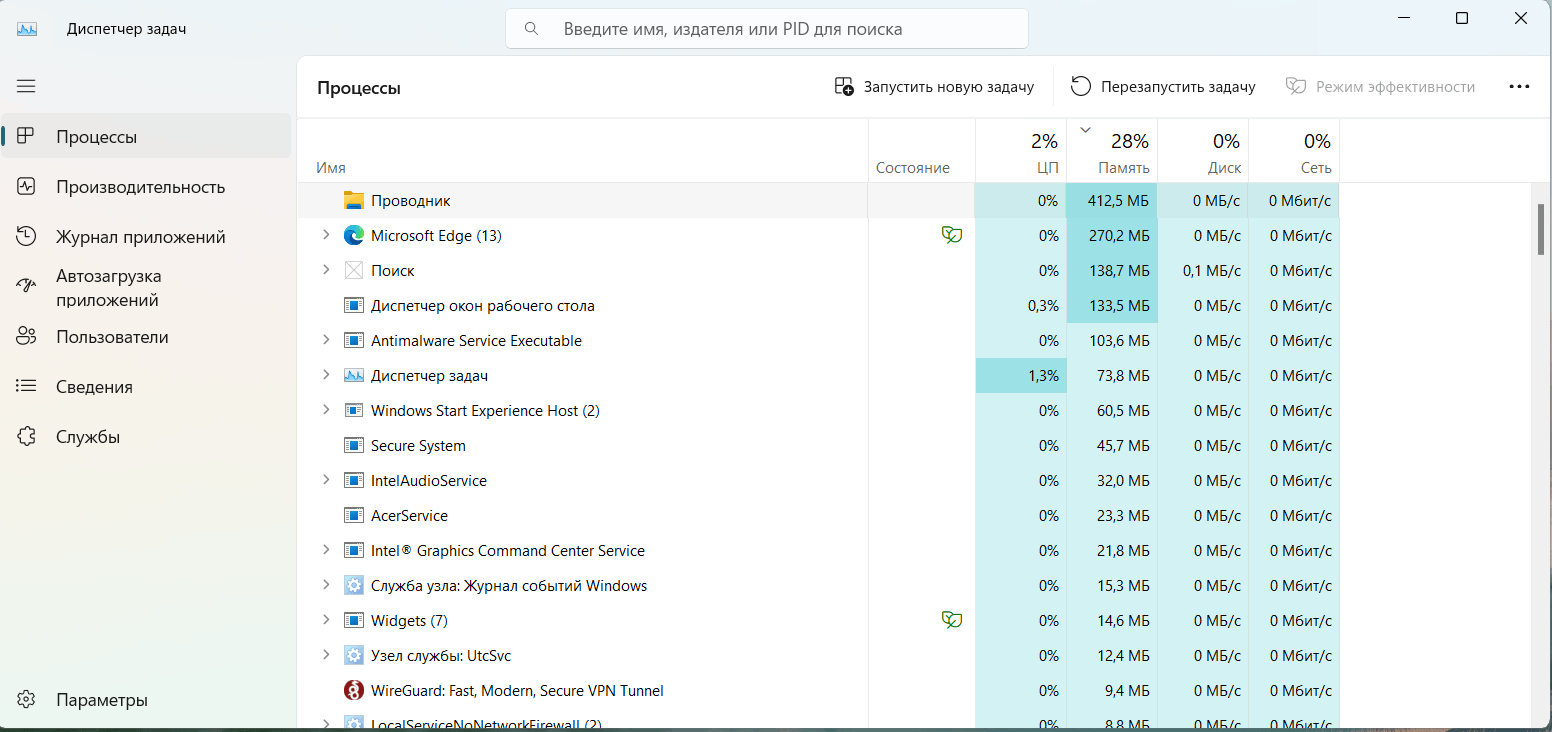Open the Производительность tab

tap(147, 187)
